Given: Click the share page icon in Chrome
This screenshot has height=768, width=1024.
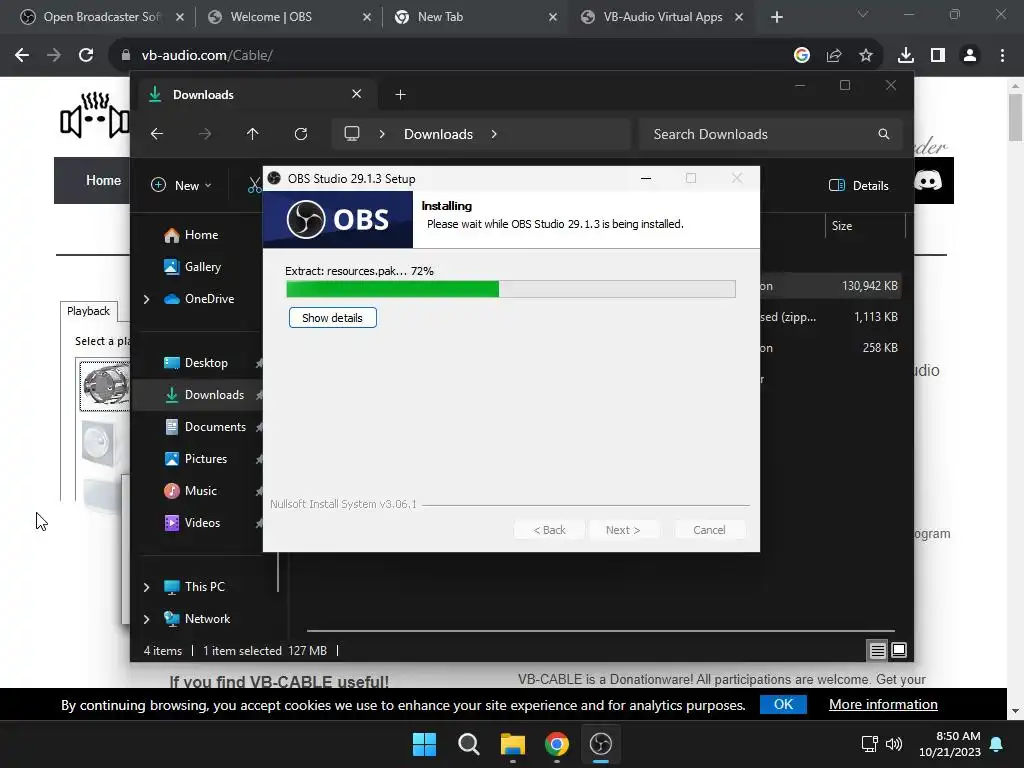Looking at the screenshot, I should point(834,56).
